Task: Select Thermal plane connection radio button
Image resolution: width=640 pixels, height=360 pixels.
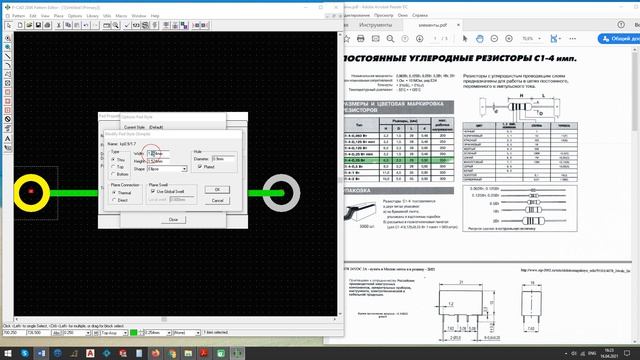Action: pyautogui.click(x=114, y=193)
